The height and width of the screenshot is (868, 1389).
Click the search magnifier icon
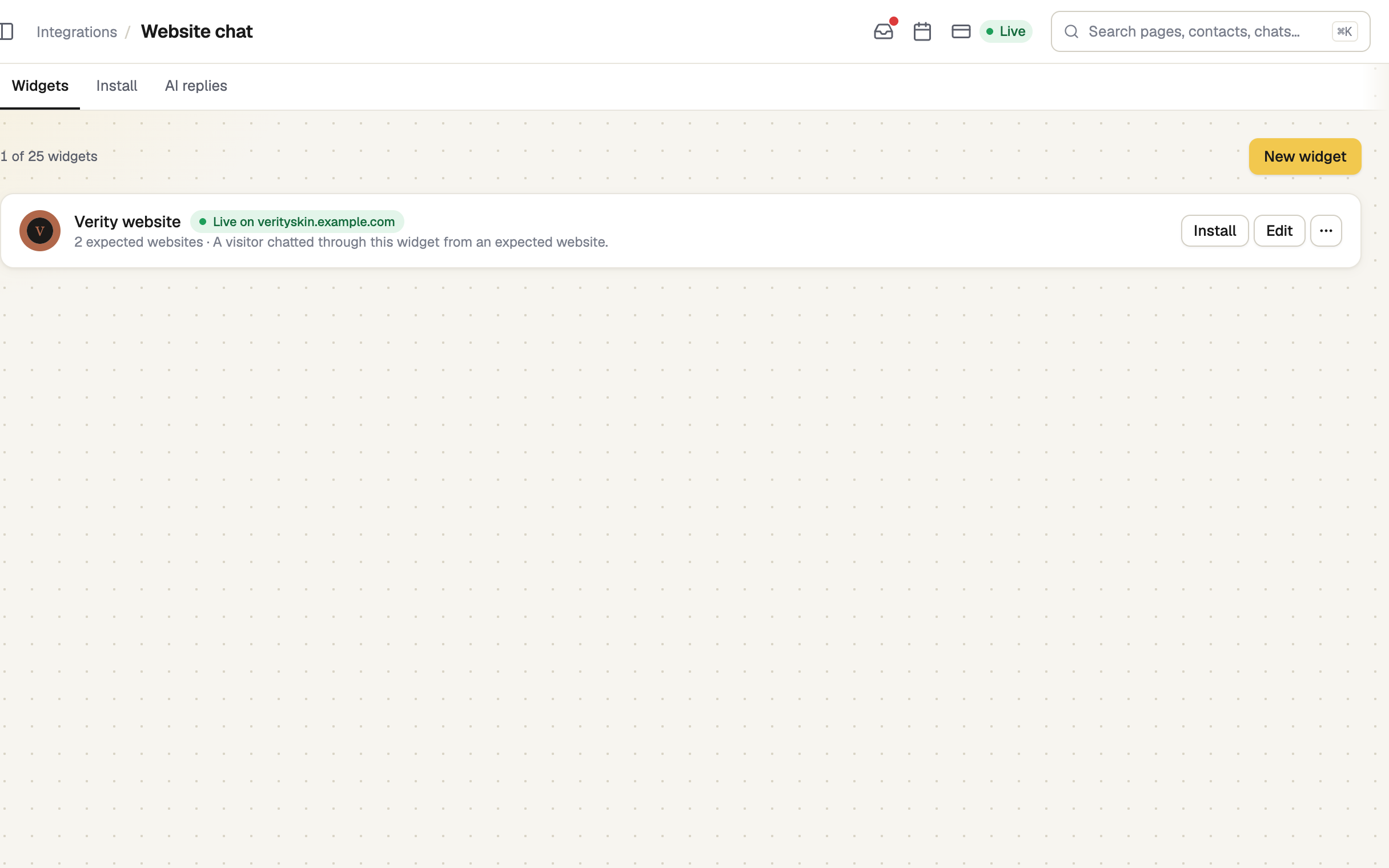click(1071, 31)
